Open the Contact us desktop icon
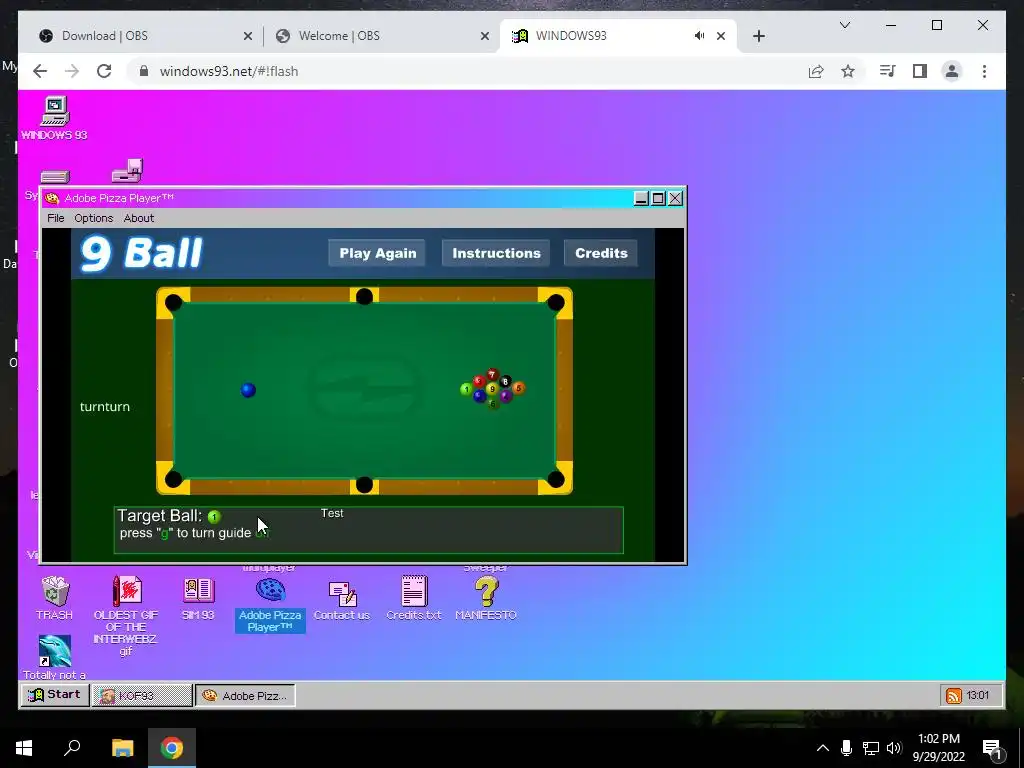Screen dimensions: 1024x768 pyautogui.click(x=342, y=600)
